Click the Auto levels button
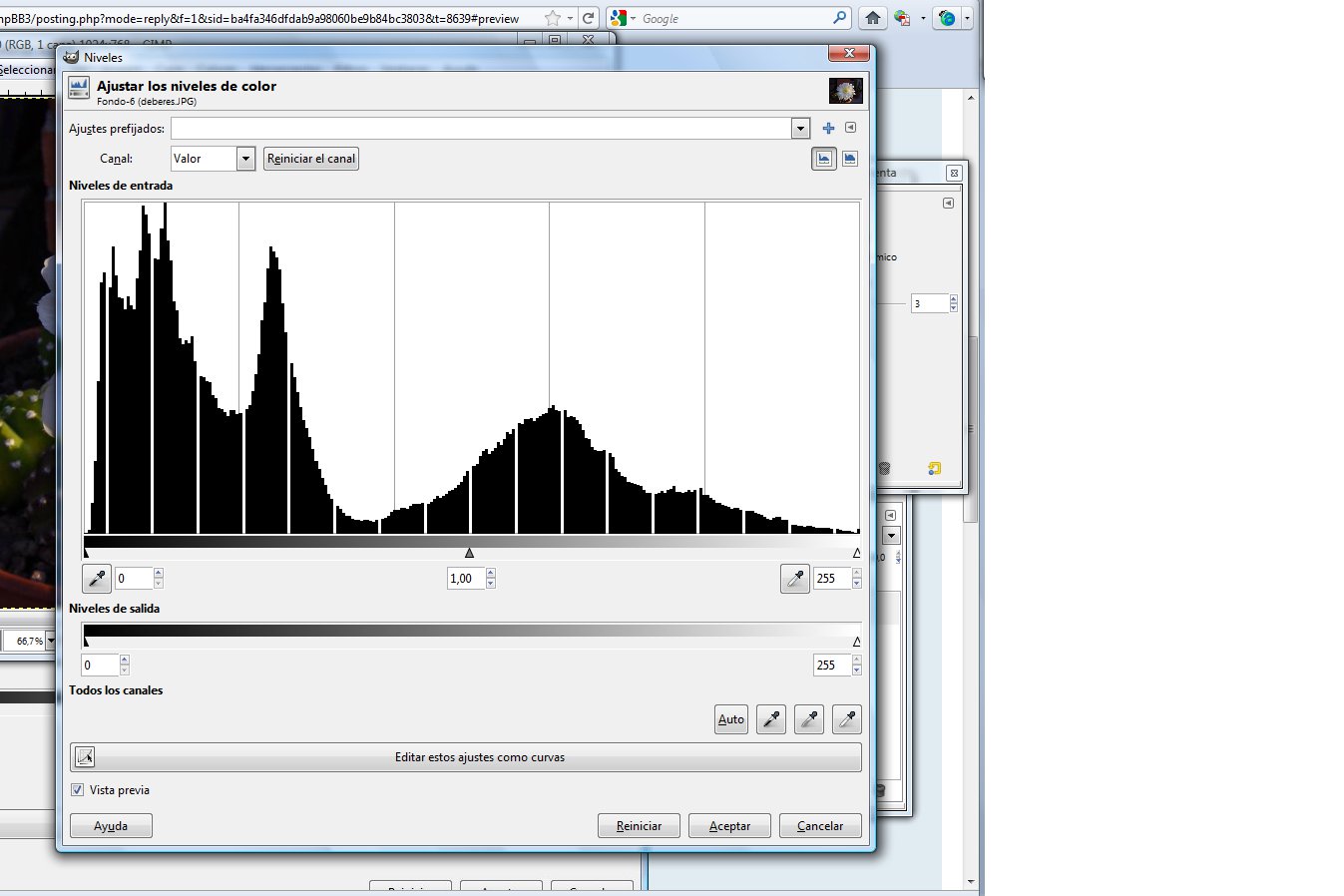1344x896 pixels. pos(731,719)
